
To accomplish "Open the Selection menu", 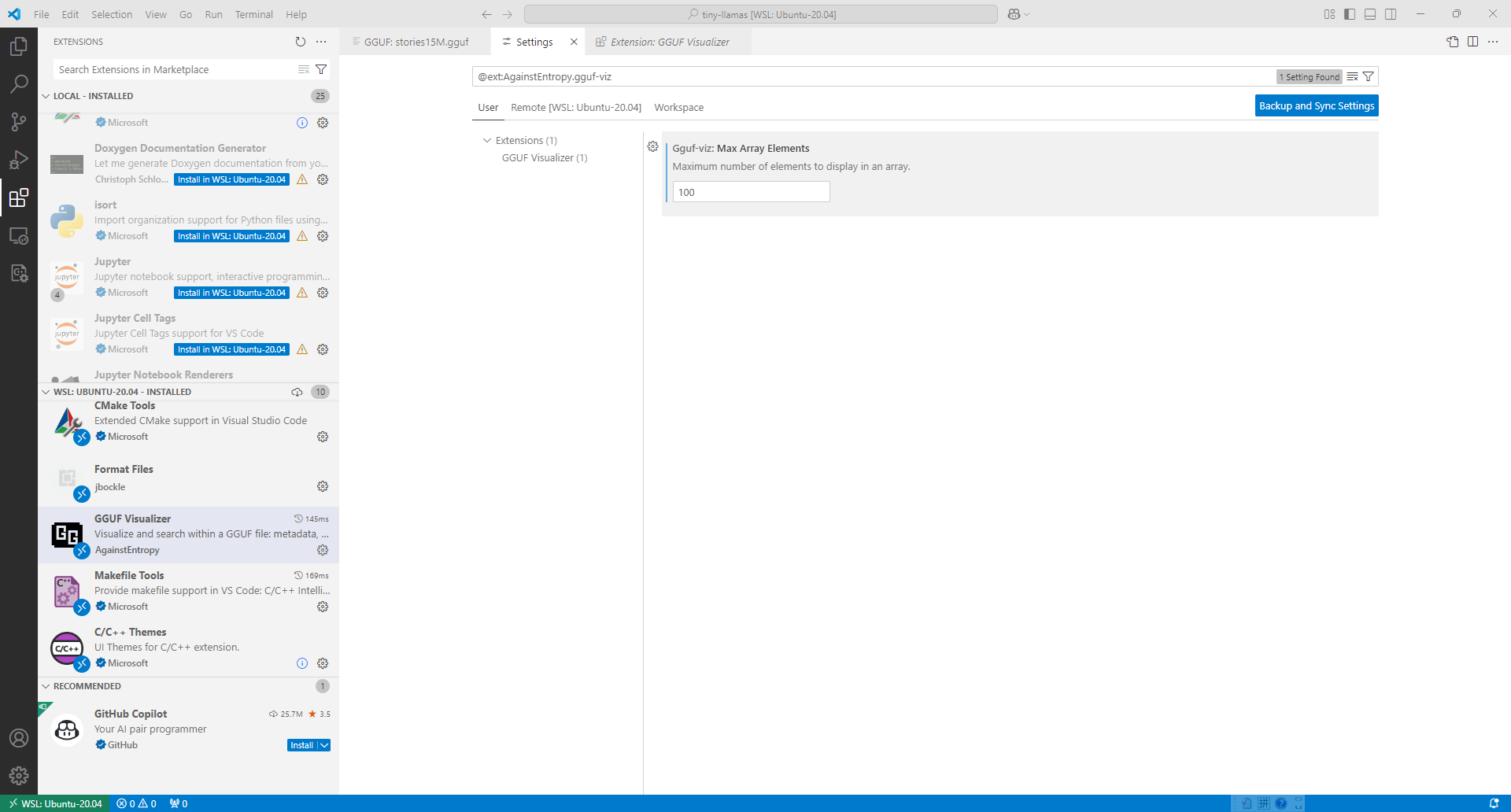I will (112, 14).
